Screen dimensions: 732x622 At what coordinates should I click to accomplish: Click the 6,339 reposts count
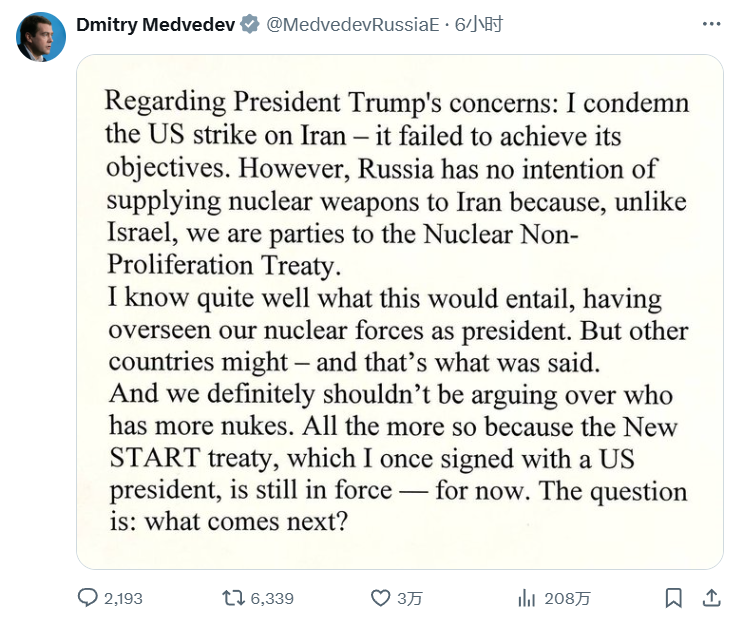tap(272, 598)
